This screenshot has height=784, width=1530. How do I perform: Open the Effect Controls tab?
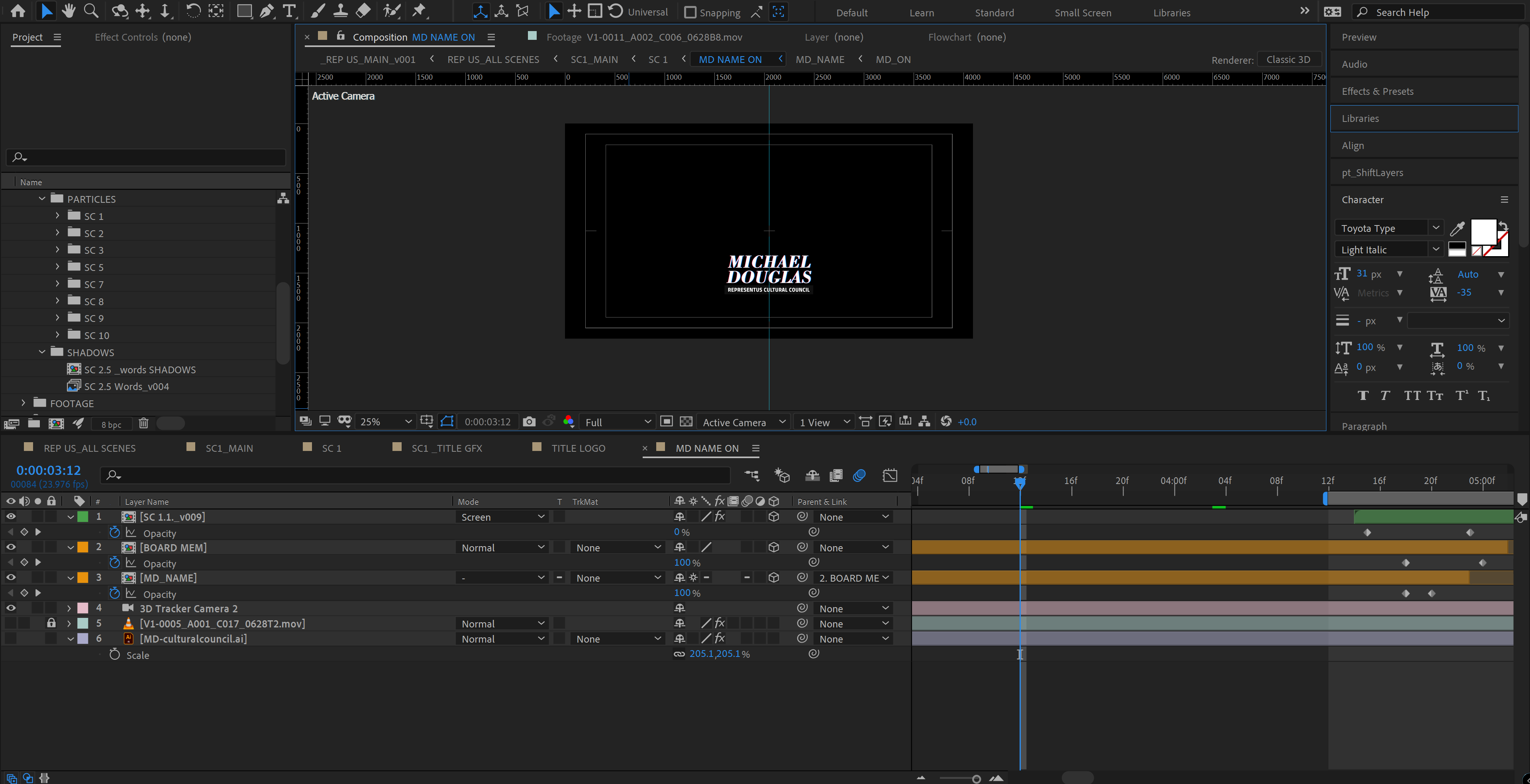pos(143,37)
